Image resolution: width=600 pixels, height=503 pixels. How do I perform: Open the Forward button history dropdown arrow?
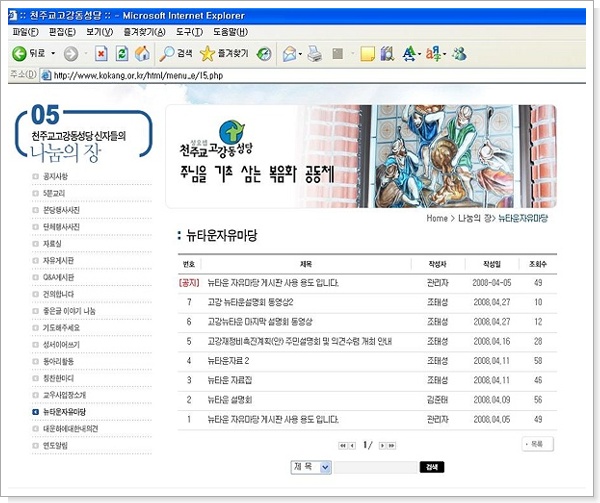pos(86,54)
